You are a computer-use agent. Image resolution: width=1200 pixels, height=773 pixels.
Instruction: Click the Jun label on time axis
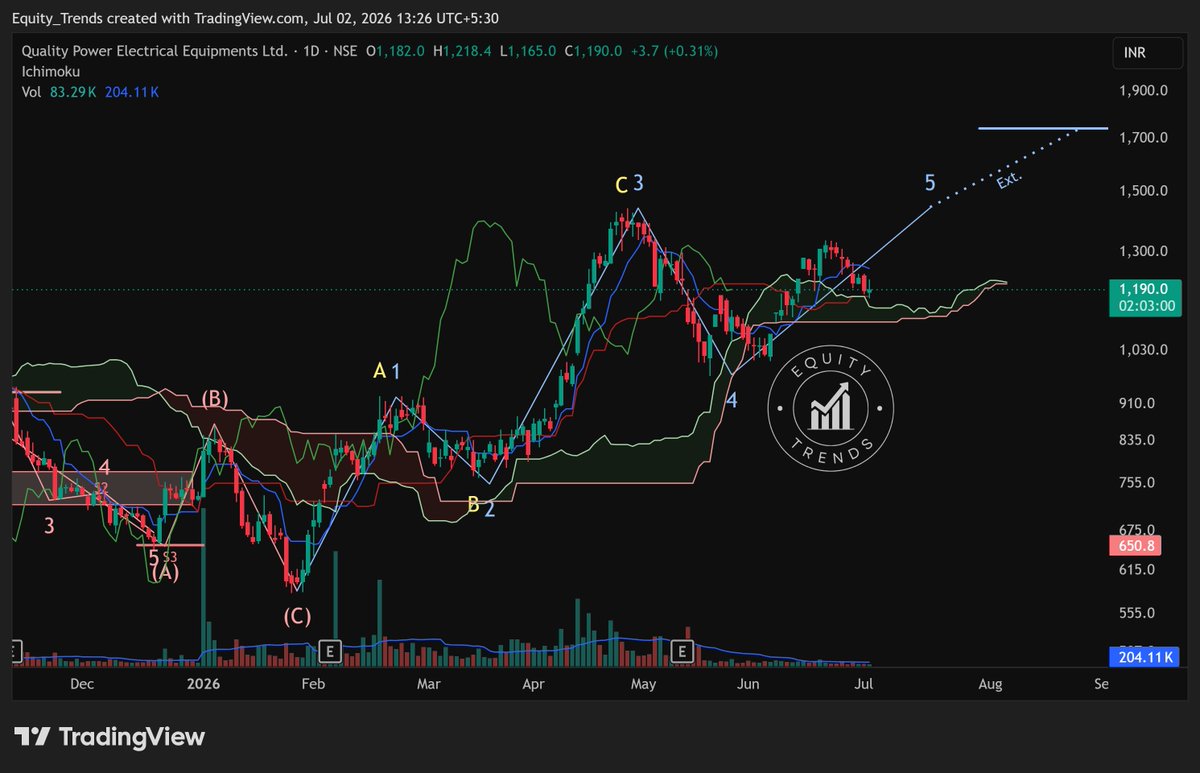tap(747, 684)
